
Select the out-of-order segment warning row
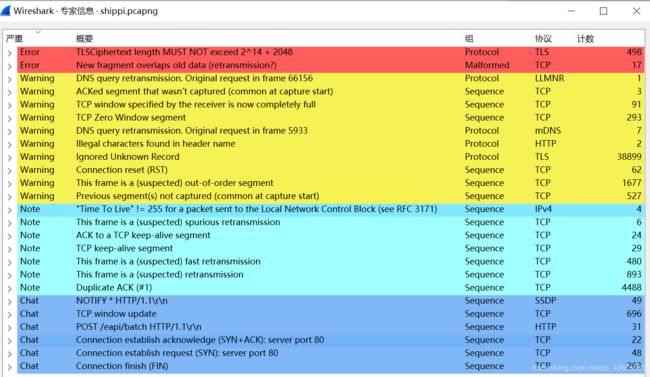[x=330, y=183]
